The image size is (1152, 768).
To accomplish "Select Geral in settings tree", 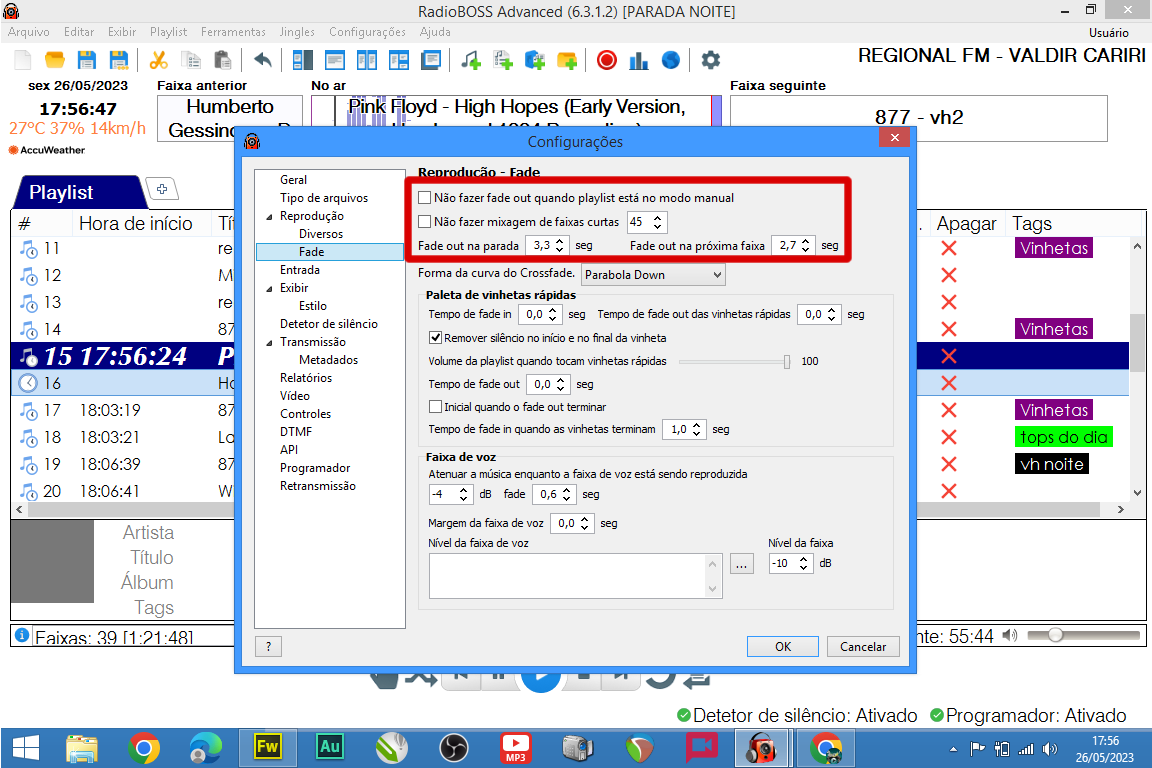I will coord(293,180).
